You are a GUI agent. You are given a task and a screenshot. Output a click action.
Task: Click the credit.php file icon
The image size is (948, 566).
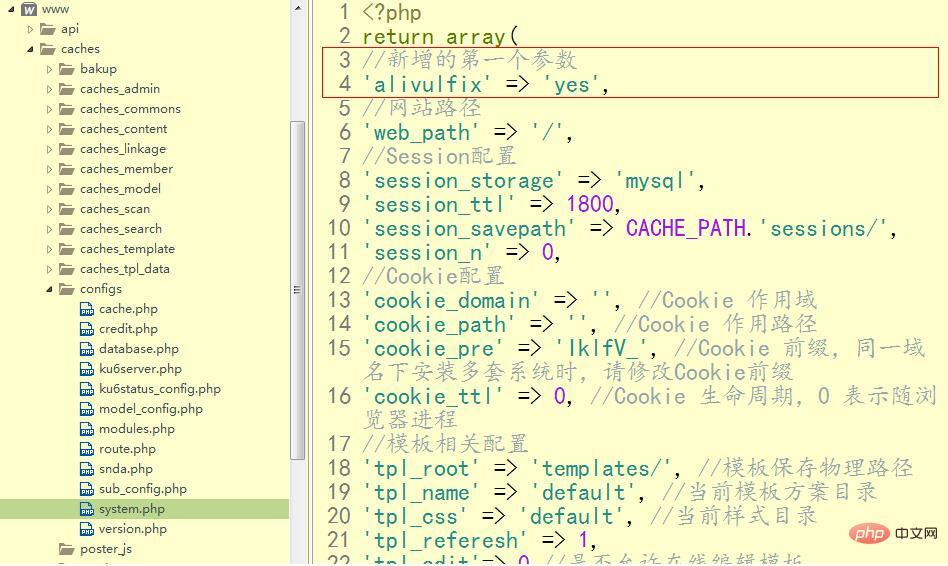click(87, 329)
